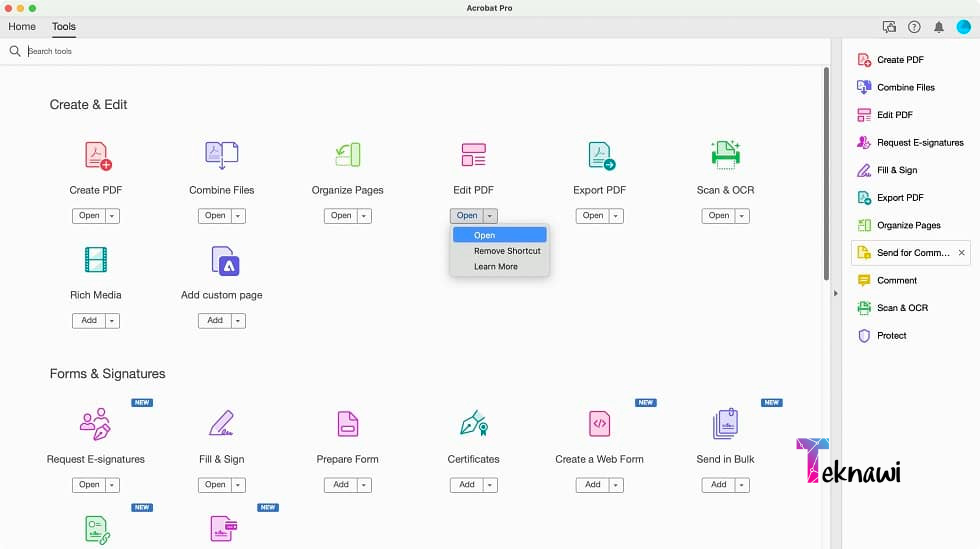Expand dropdown arrow next to Add custom page
980x549 pixels.
click(238, 321)
